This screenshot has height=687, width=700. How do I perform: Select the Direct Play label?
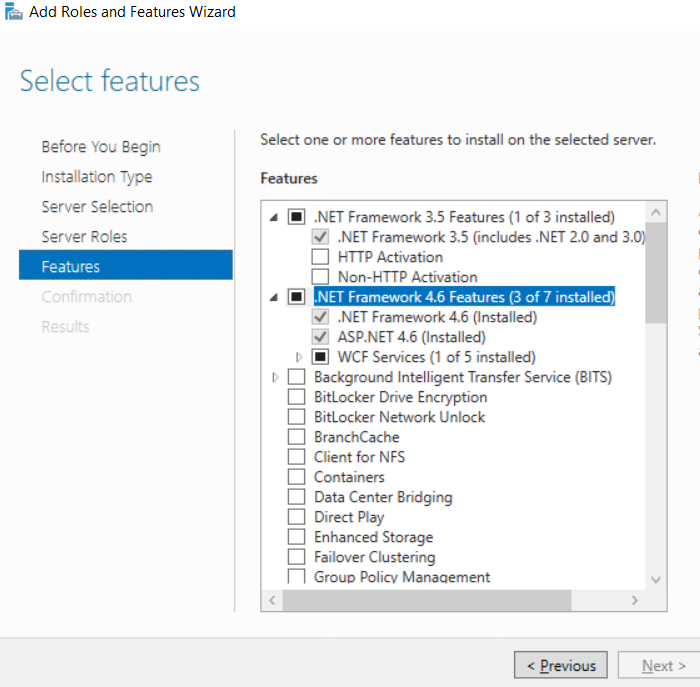(349, 517)
